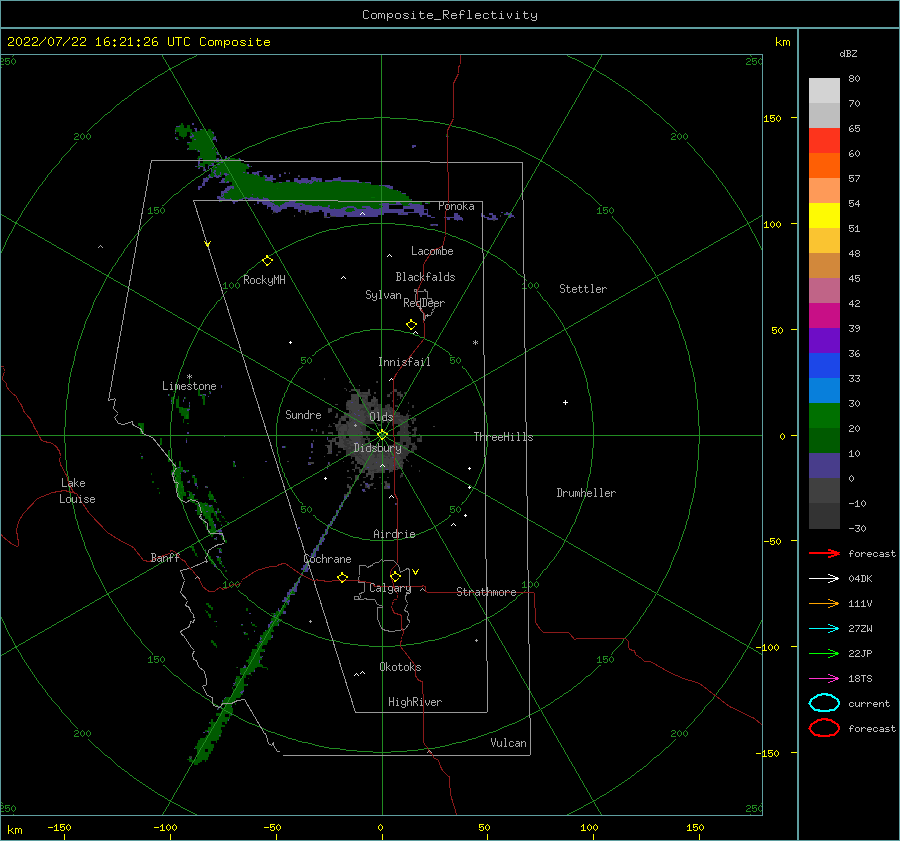Pick the magenta swatch in dBZ scale
This screenshot has width=900, height=841.
tap(824, 316)
